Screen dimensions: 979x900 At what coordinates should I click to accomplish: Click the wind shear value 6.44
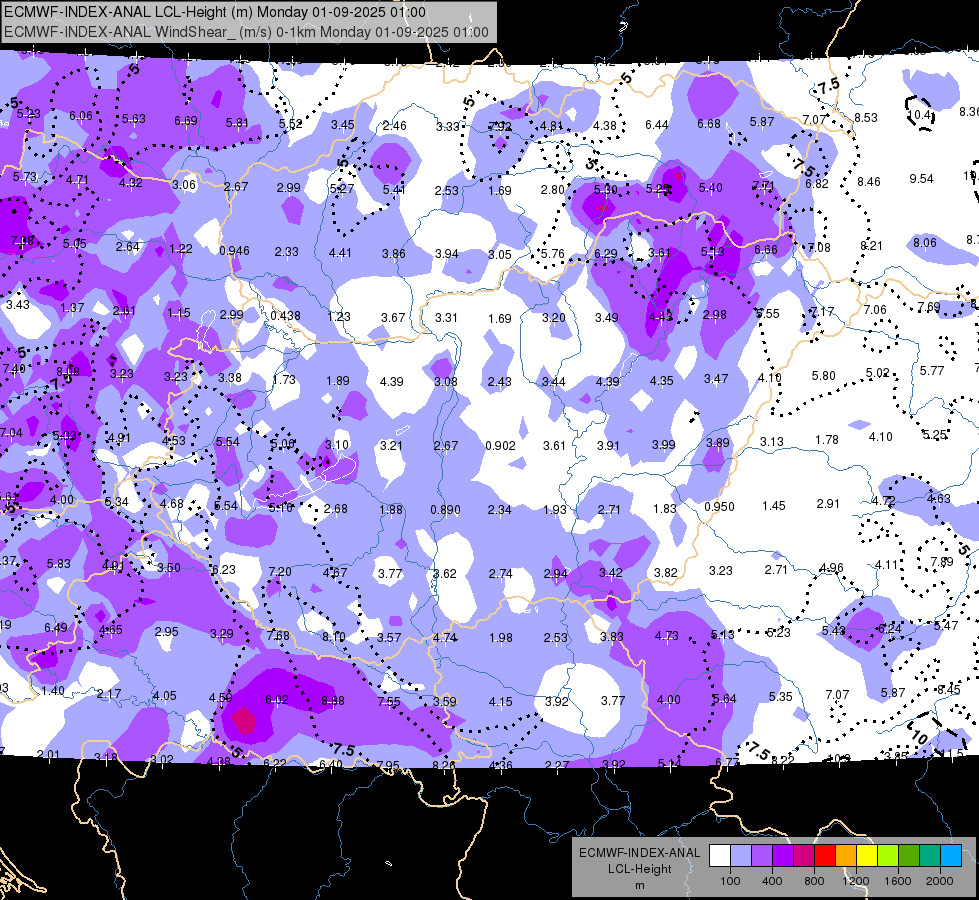tap(657, 125)
